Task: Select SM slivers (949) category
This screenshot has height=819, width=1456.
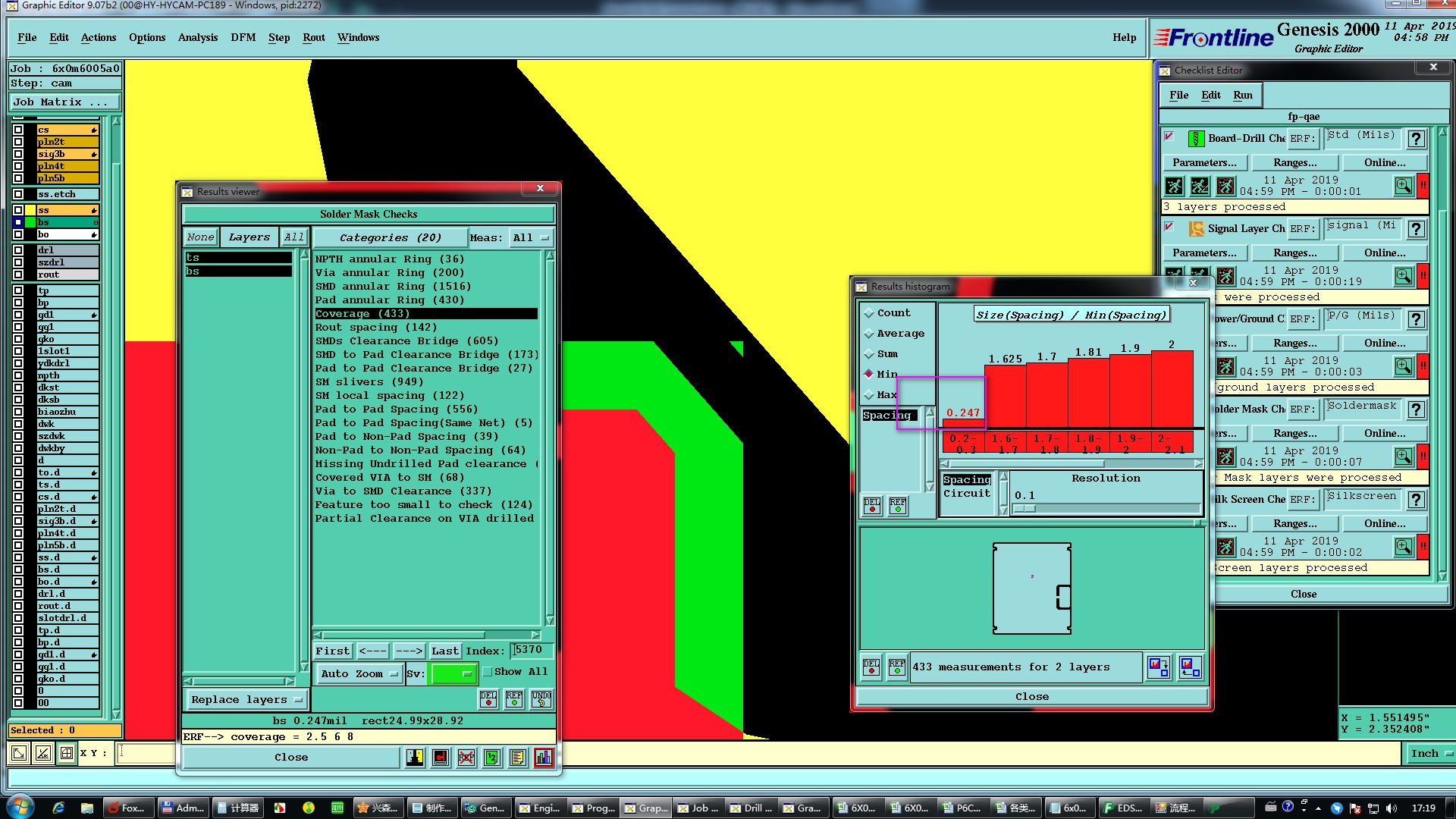Action: tap(369, 382)
